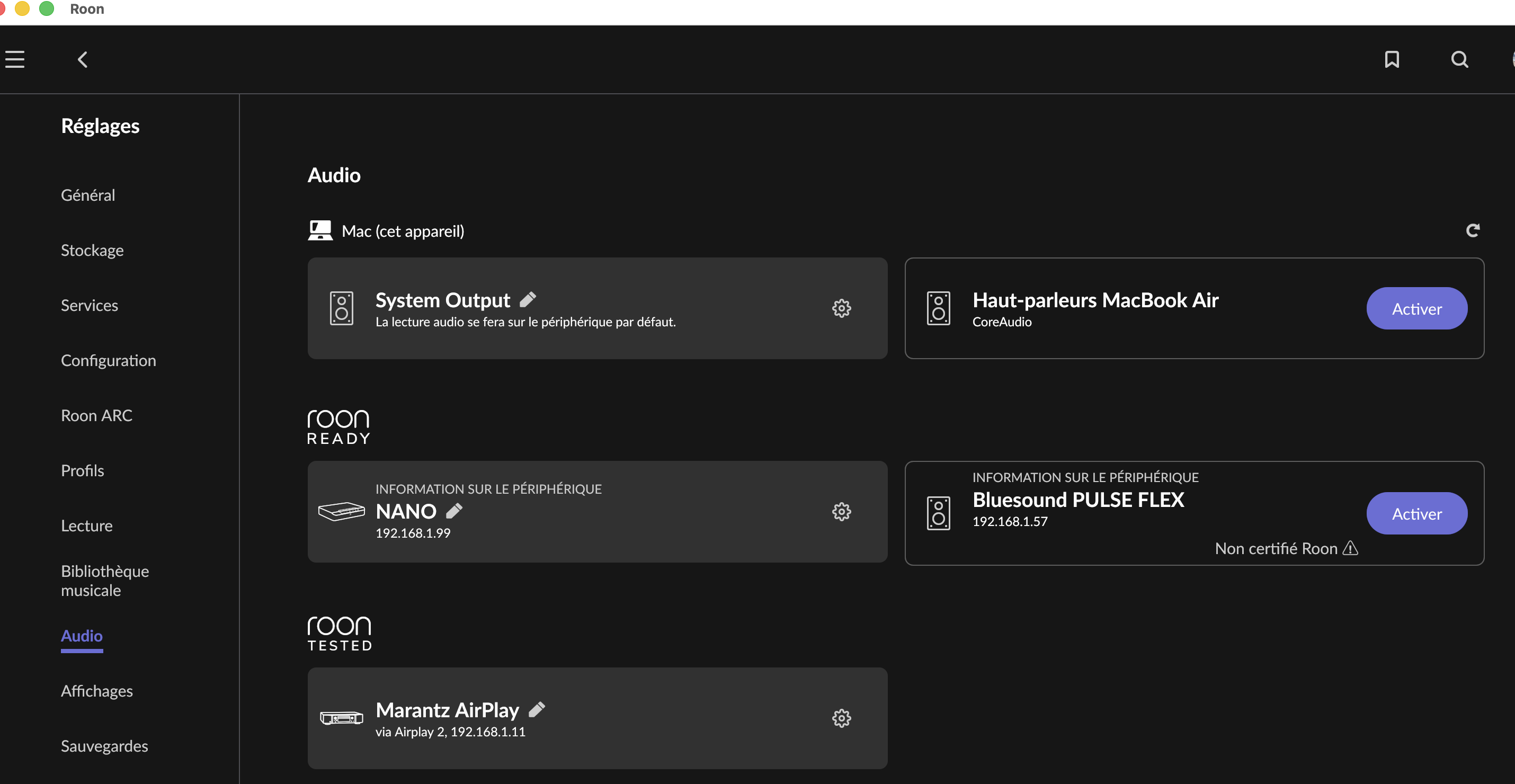This screenshot has width=1515, height=784.
Task: Go to Stockage settings
Action: click(92, 251)
